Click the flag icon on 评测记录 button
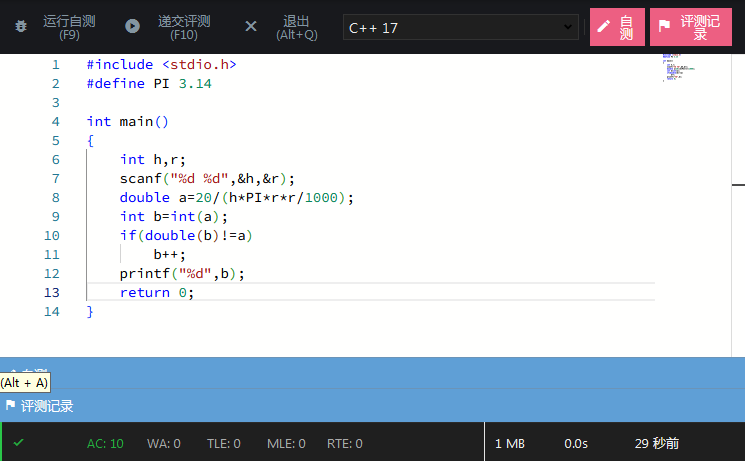This screenshot has height=461, width=745. pyautogui.click(x=664, y=27)
